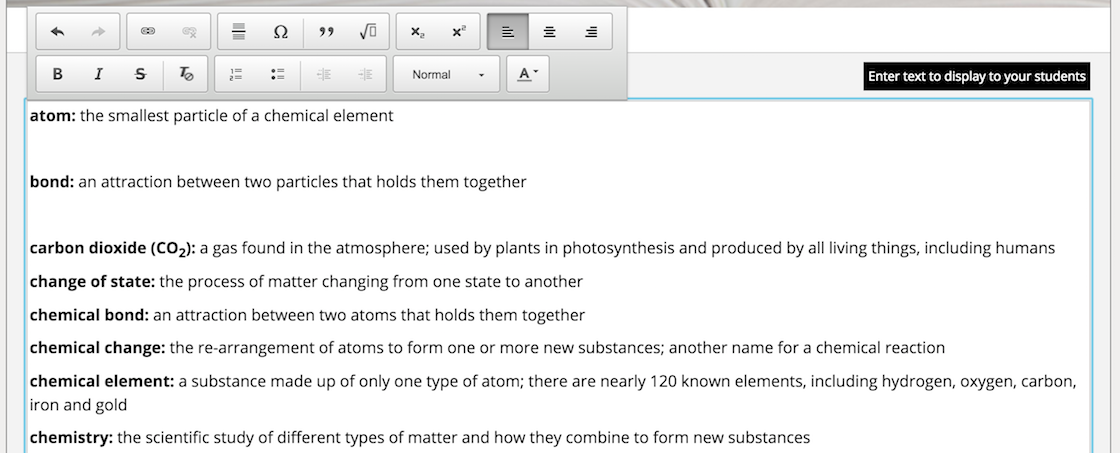Center align the text
The height and width of the screenshot is (453, 1120).
pyautogui.click(x=549, y=31)
